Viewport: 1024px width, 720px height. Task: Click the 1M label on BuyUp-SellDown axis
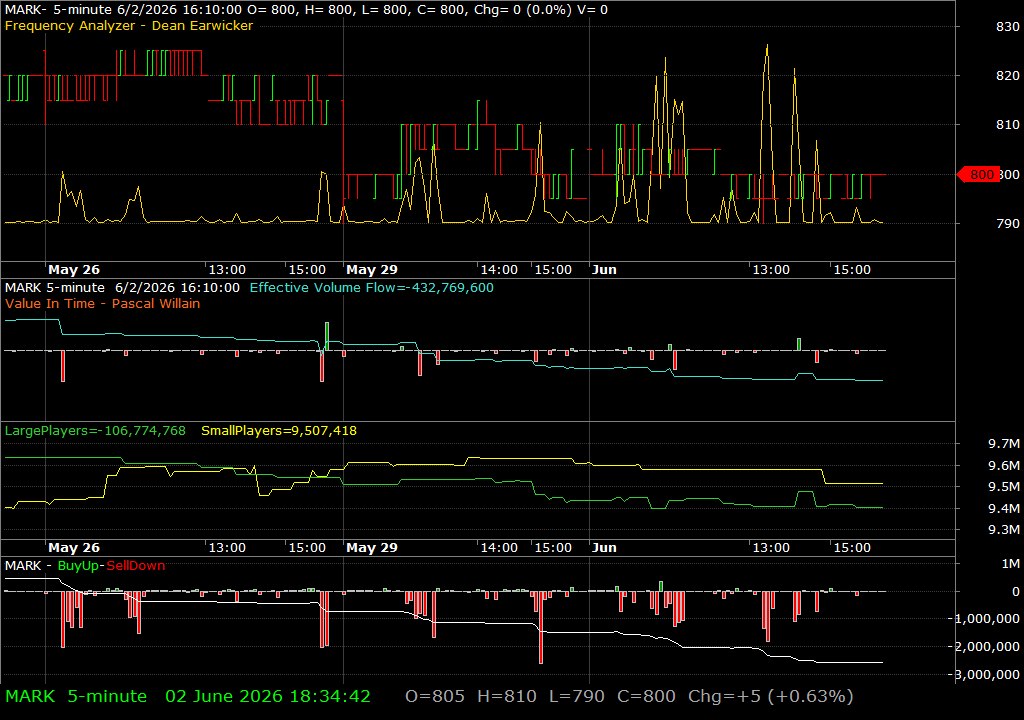coord(1011,564)
